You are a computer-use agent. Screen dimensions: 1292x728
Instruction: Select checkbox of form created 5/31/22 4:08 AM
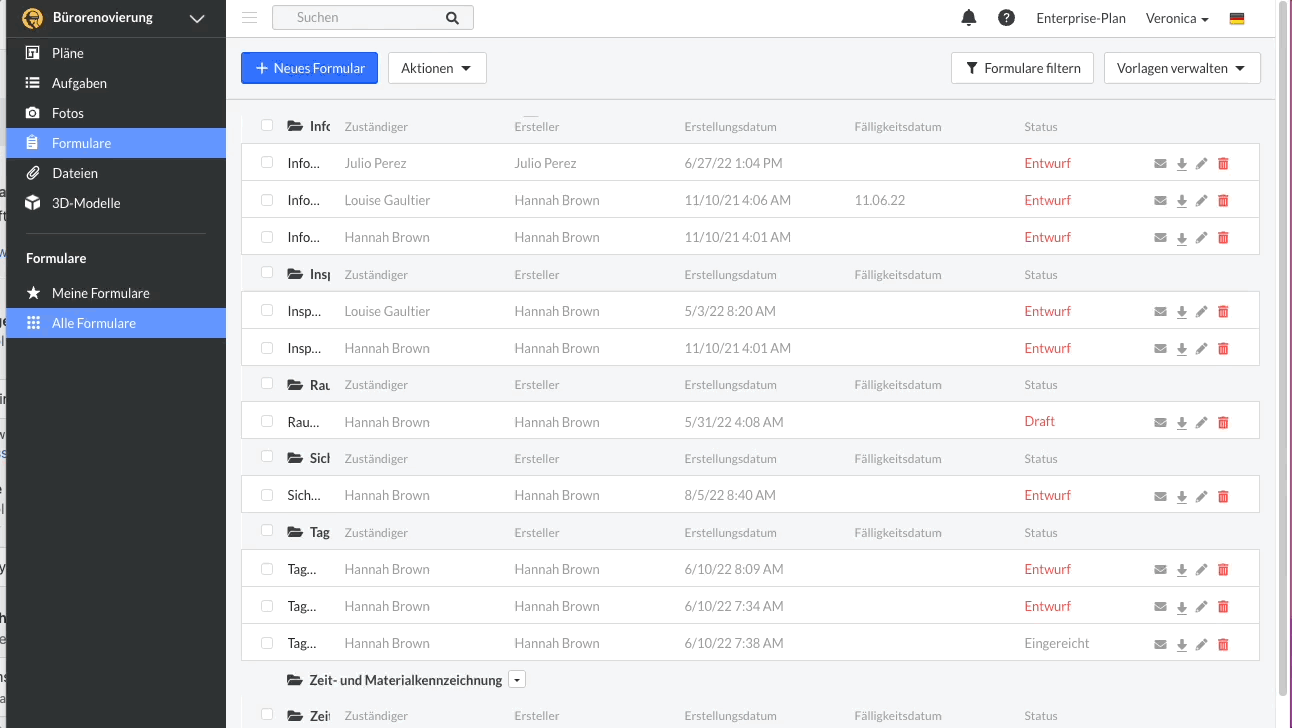coord(267,422)
